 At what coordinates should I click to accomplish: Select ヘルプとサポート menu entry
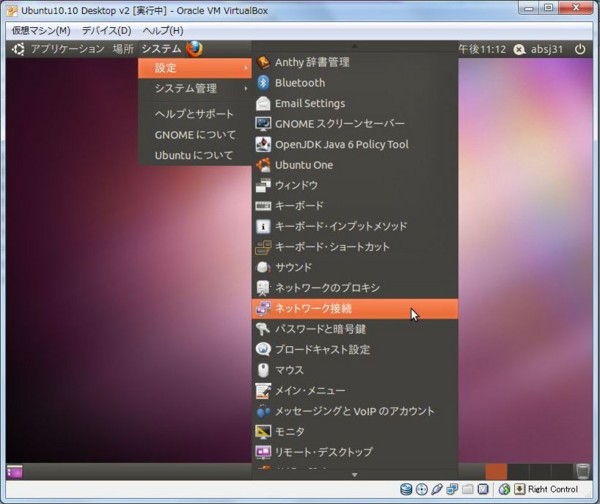[195, 114]
